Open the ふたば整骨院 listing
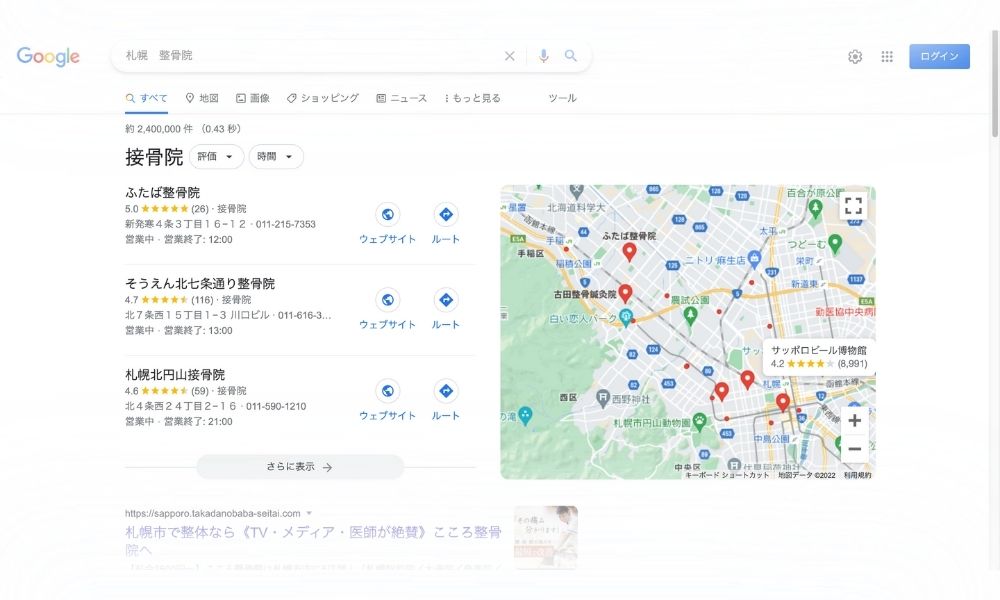Screen dimensions: 1000x600 [x=163, y=193]
